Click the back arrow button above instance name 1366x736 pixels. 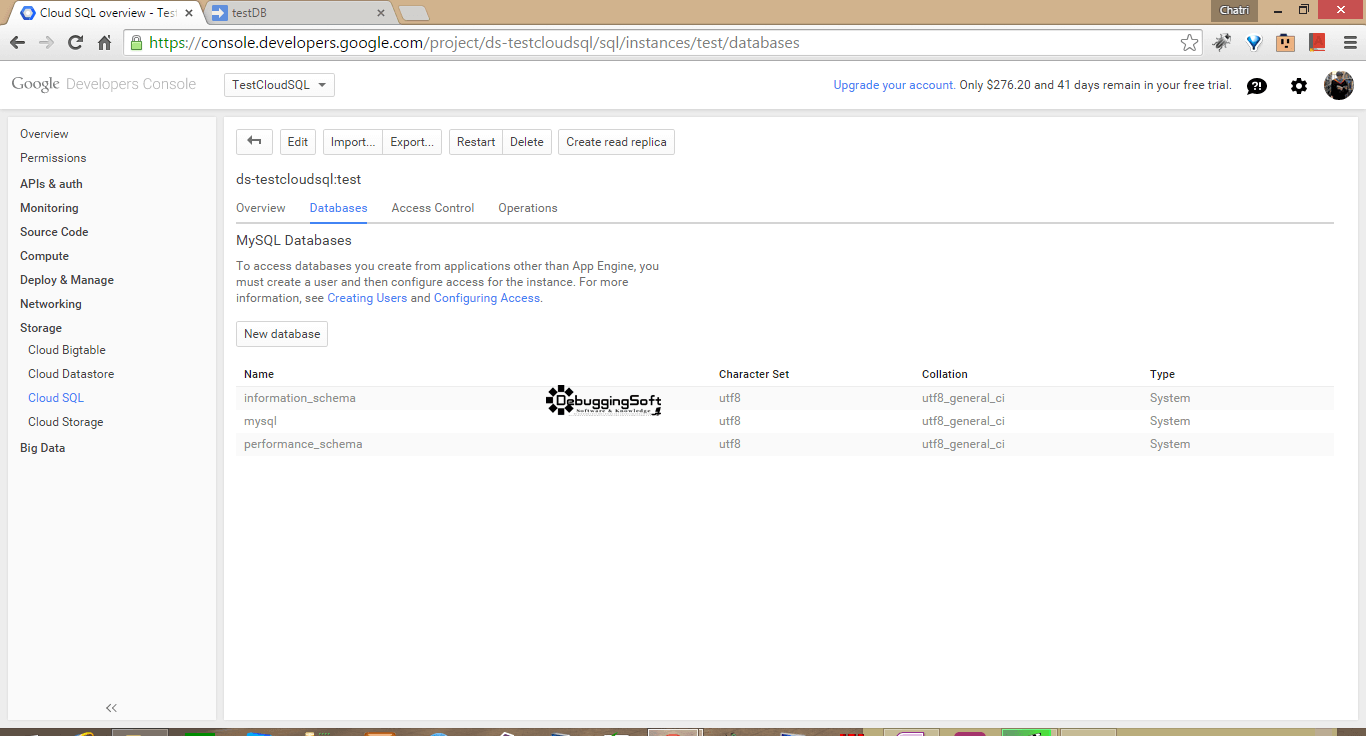click(254, 142)
